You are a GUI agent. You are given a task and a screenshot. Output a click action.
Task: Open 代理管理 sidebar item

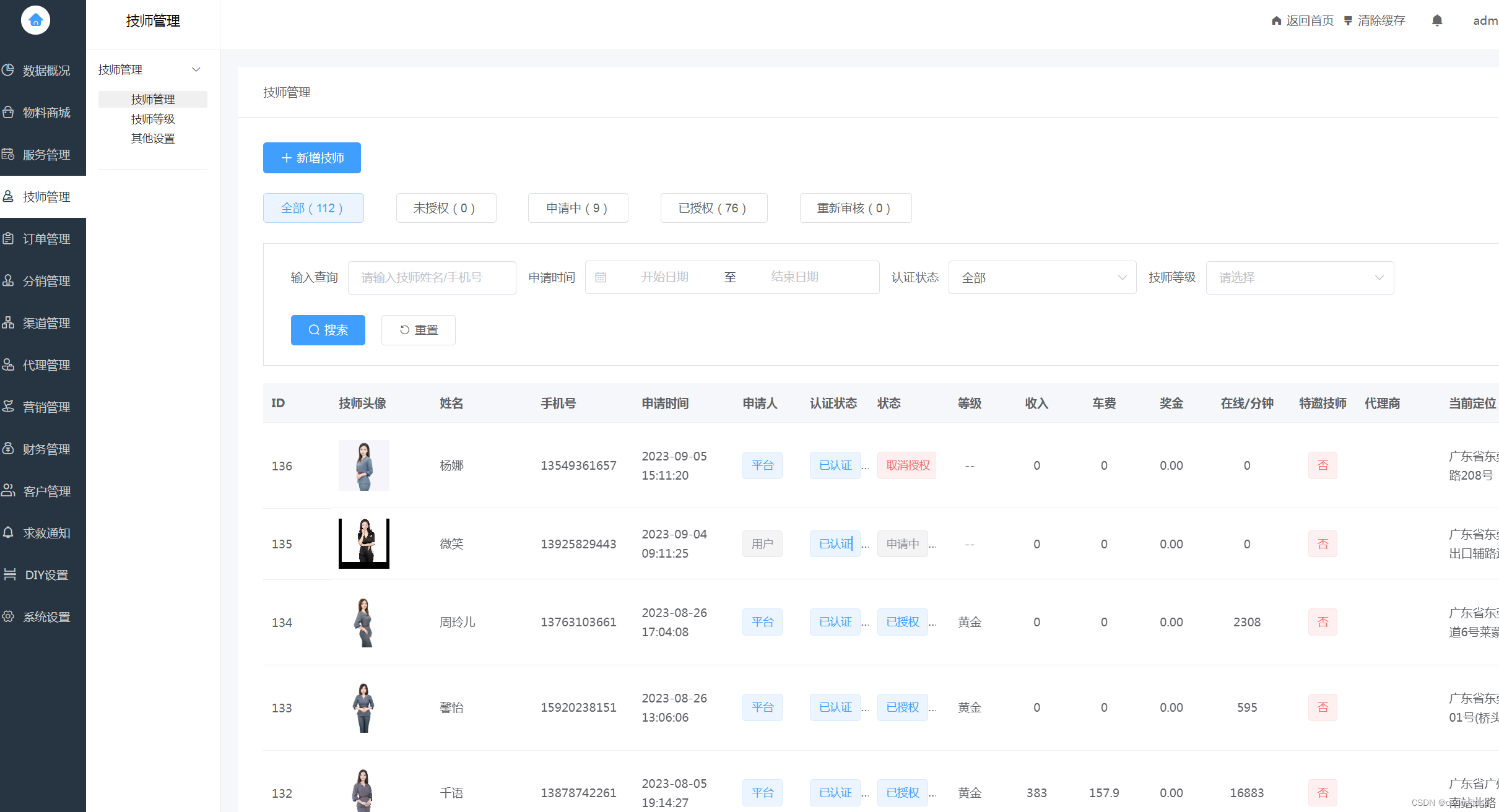point(43,365)
